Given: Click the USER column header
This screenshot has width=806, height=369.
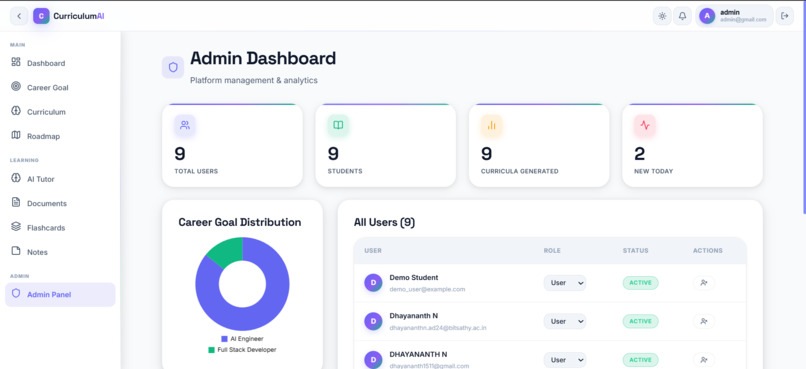Looking at the screenshot, I should 373,251.
